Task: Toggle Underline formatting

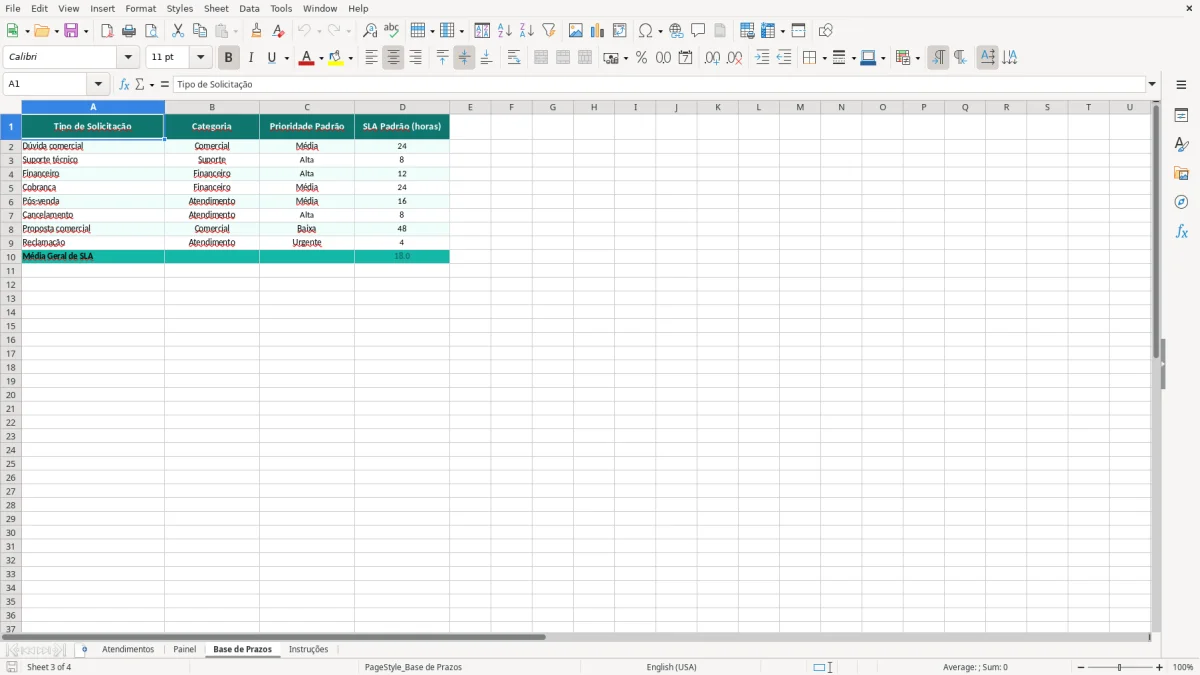Action: (271, 58)
